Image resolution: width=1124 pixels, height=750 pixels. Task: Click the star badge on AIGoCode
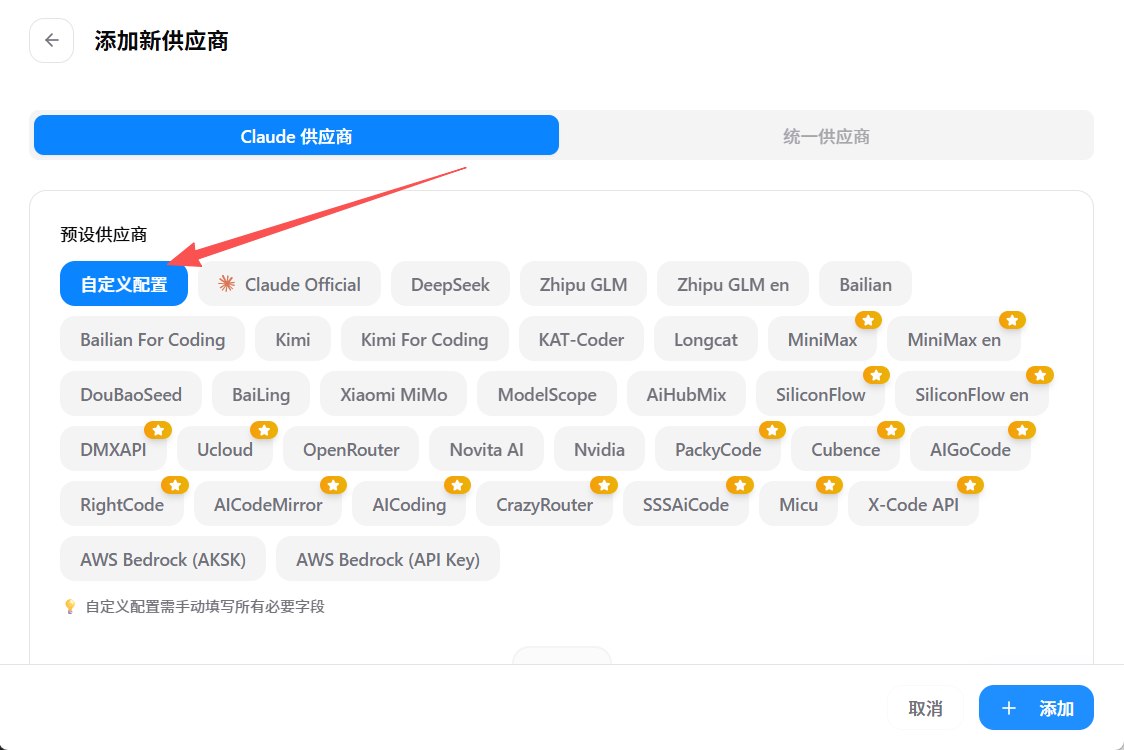(1021, 430)
